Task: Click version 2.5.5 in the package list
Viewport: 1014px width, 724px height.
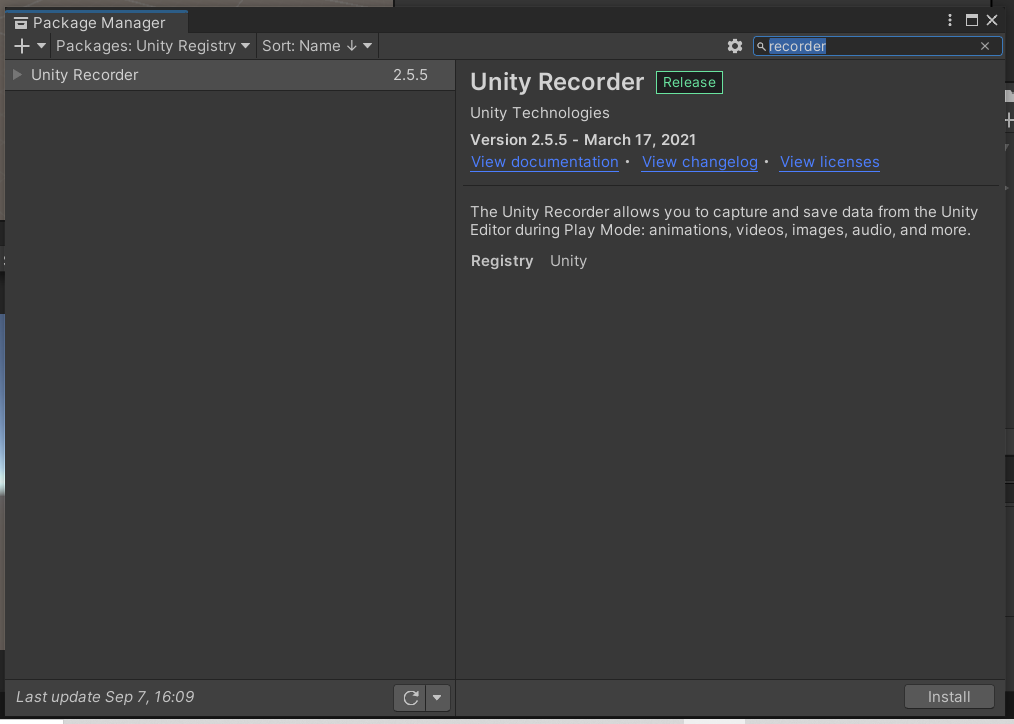Action: tap(410, 74)
